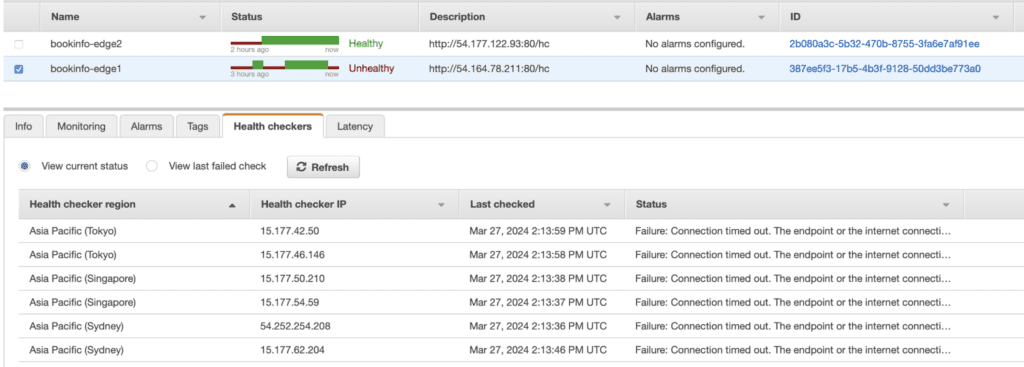The height and width of the screenshot is (367, 1024).
Task: Click failure status for checker 15.177.42.50
Action: coord(793,231)
